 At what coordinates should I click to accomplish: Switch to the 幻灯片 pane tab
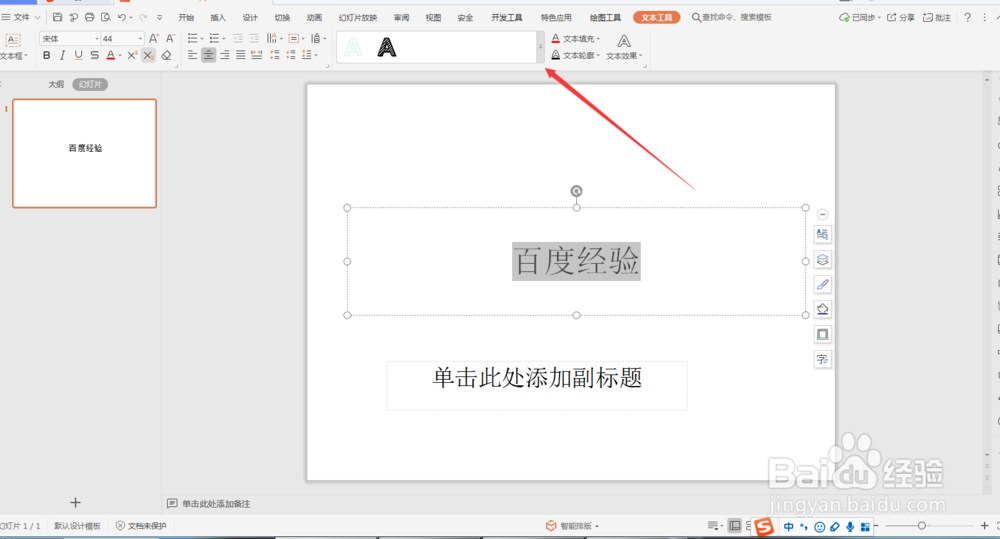click(x=90, y=84)
